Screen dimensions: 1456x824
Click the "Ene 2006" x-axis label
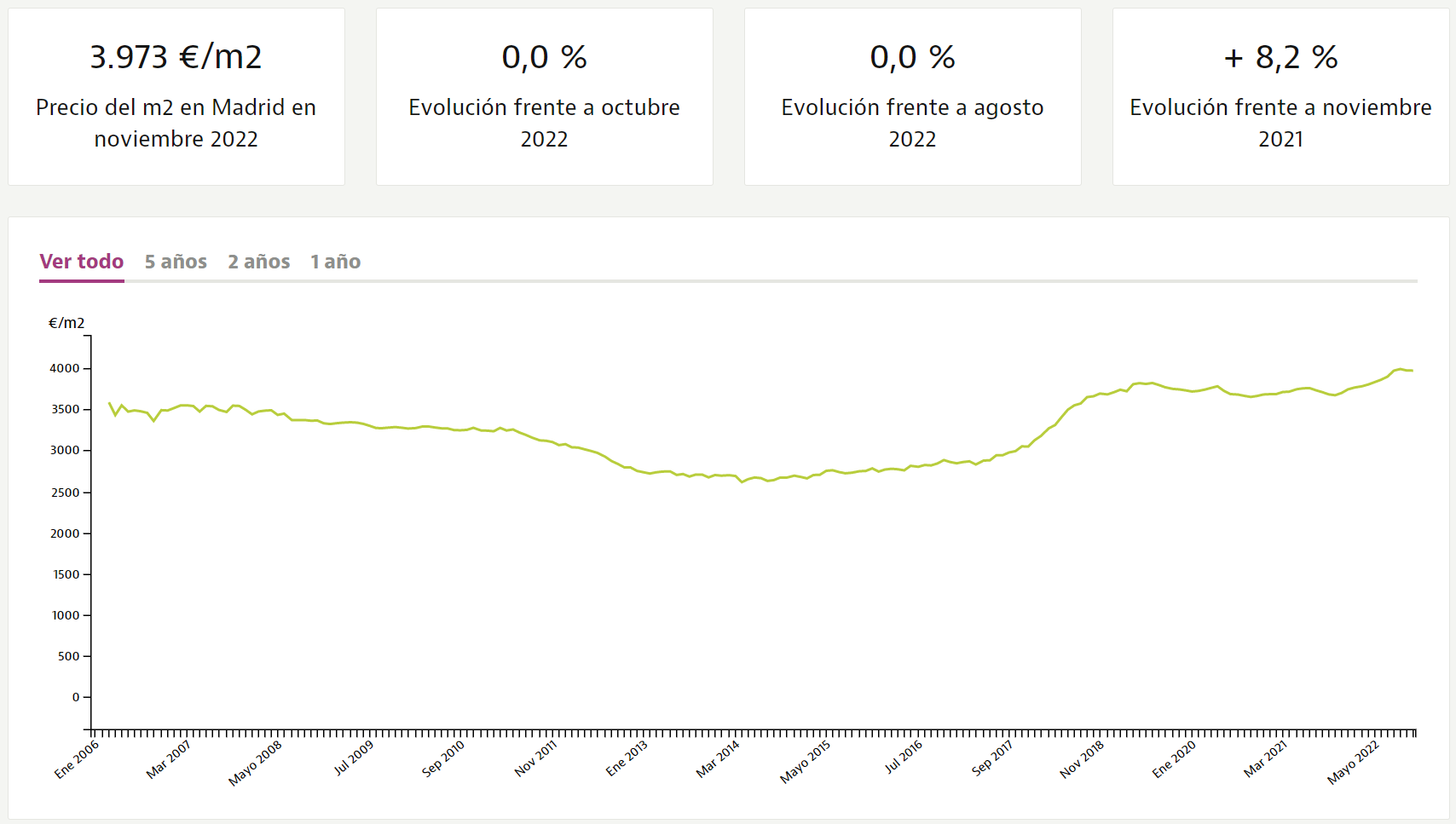click(x=78, y=758)
